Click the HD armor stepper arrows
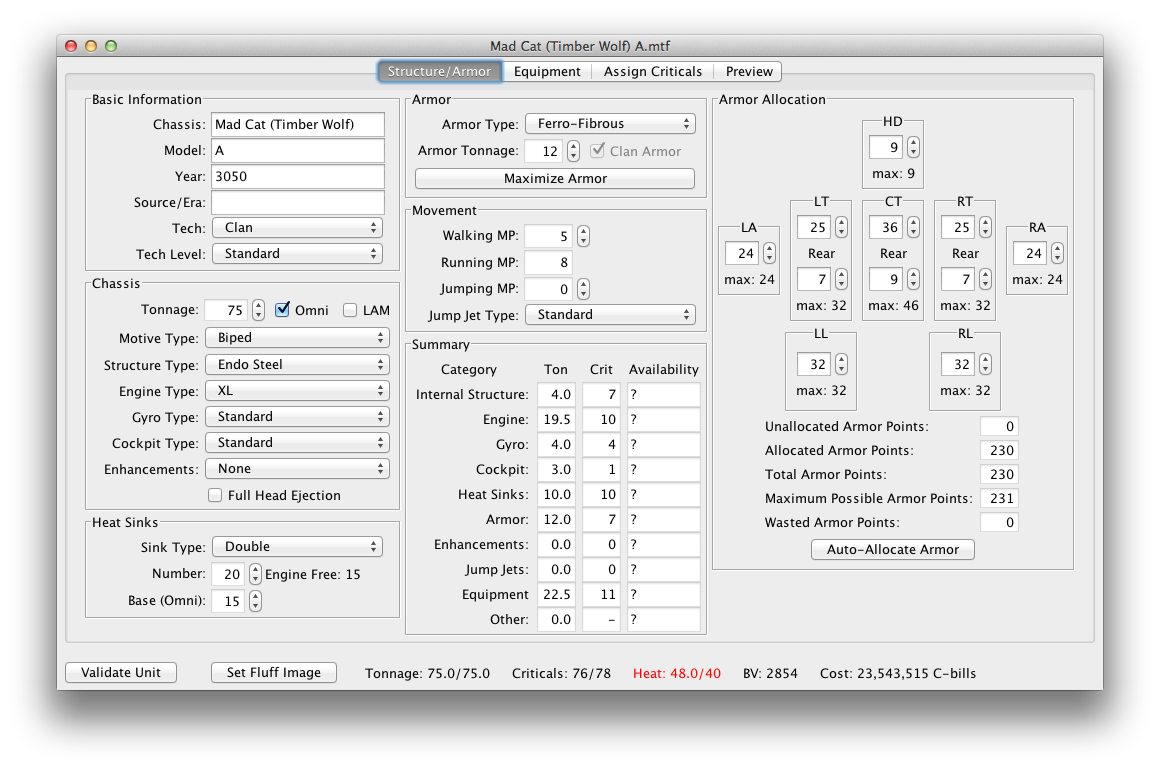The width and height of the screenshot is (1160, 769). (x=914, y=147)
